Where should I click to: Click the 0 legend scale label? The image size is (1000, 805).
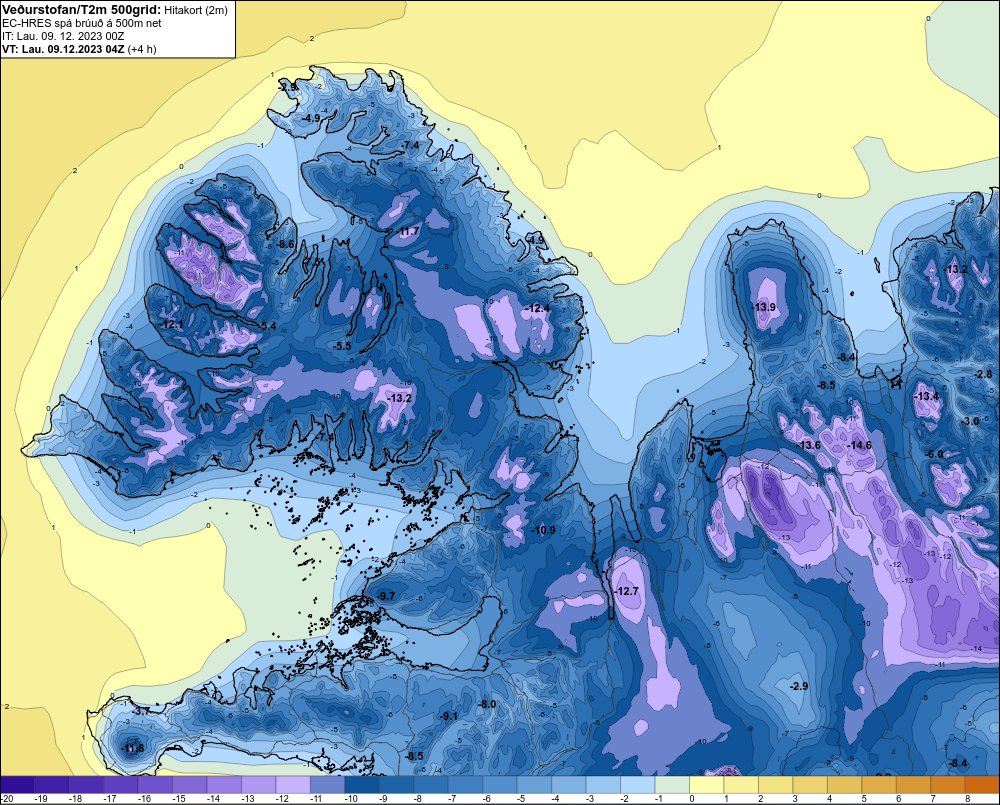(692, 799)
